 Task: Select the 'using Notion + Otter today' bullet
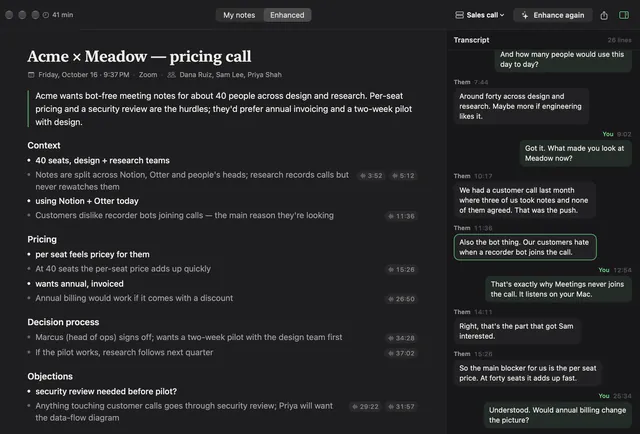87,201
